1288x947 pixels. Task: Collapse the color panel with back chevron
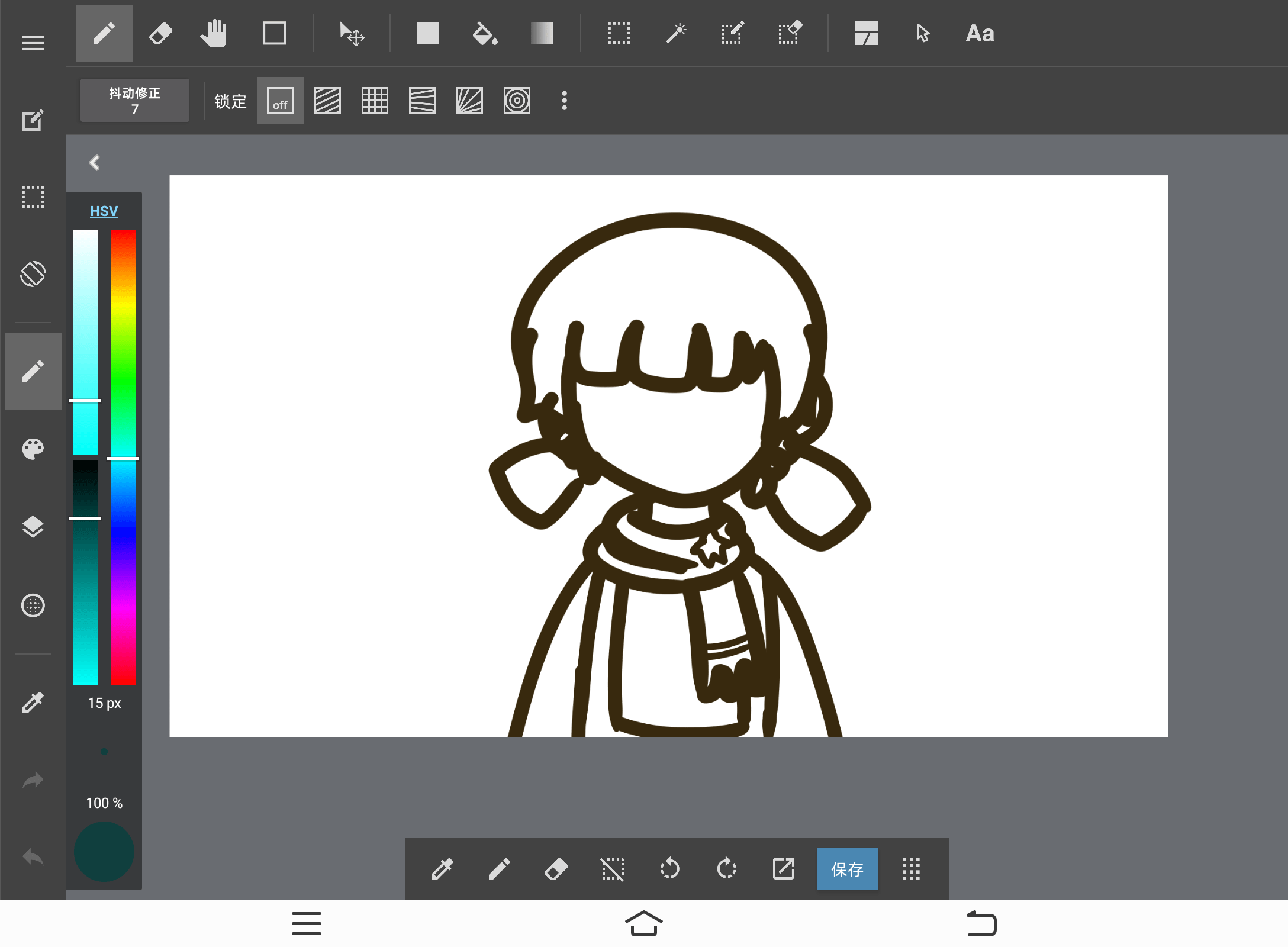click(x=95, y=163)
